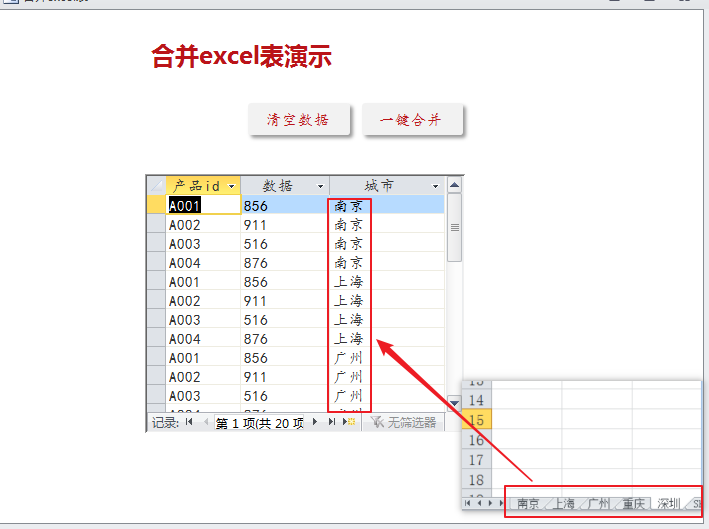Select Excel row header 18
Viewport: 709px width, 529px height.
[x=477, y=479]
